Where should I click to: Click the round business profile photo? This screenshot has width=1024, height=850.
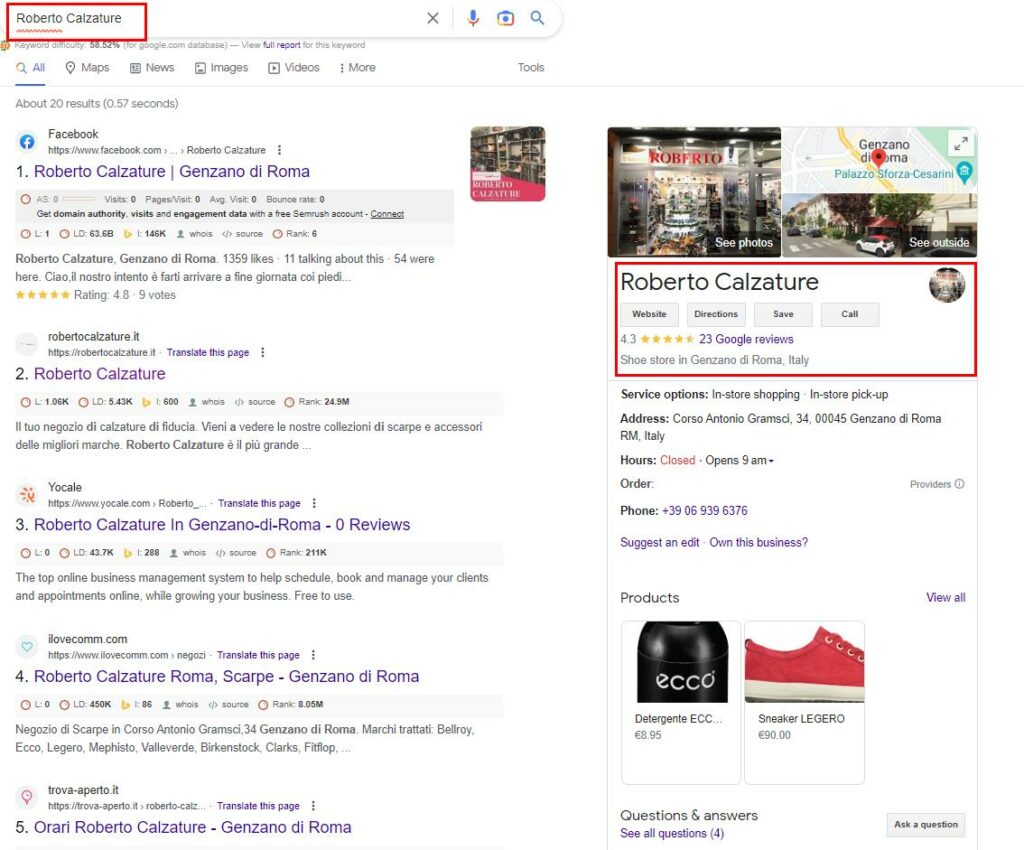[x=947, y=285]
